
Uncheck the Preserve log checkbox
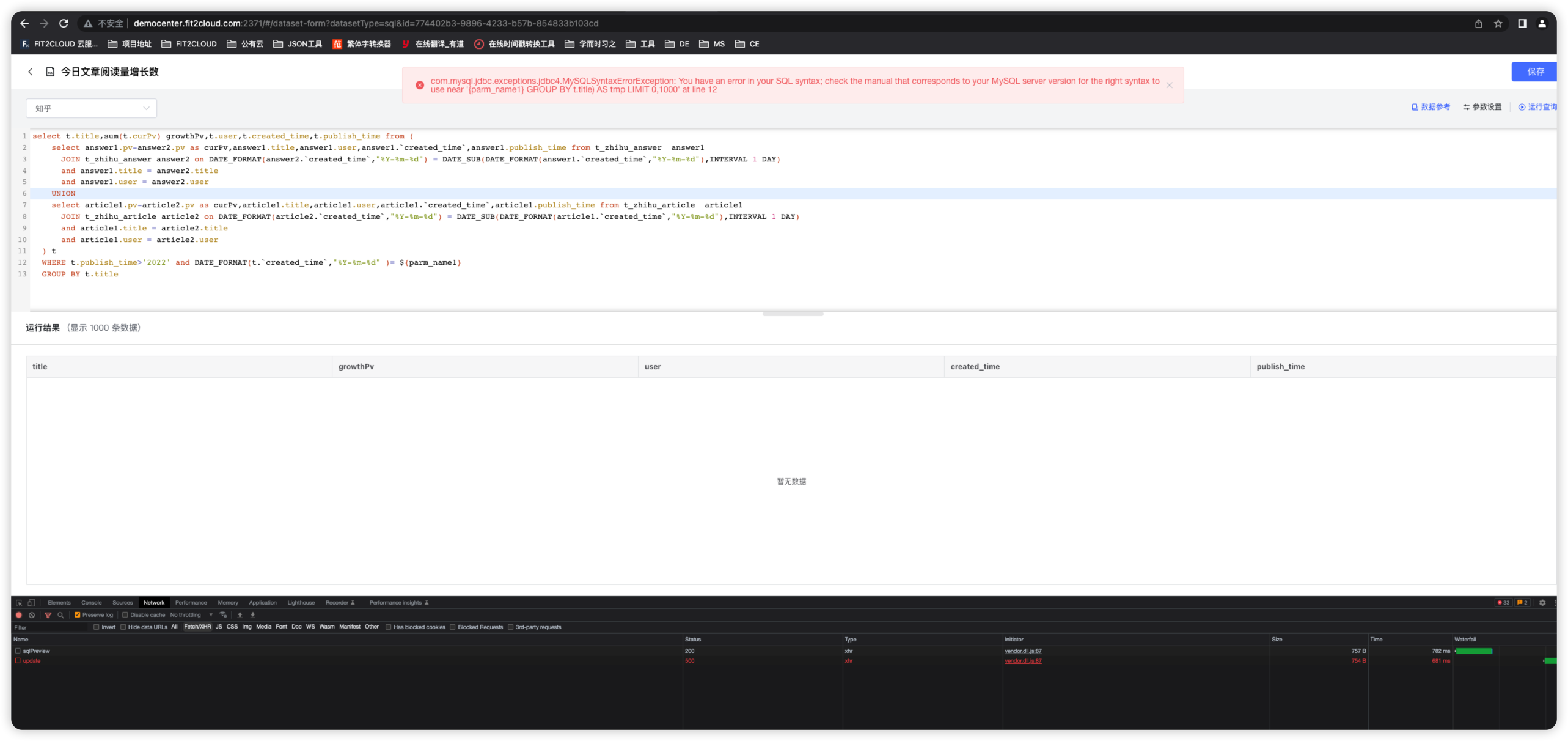coord(77,615)
